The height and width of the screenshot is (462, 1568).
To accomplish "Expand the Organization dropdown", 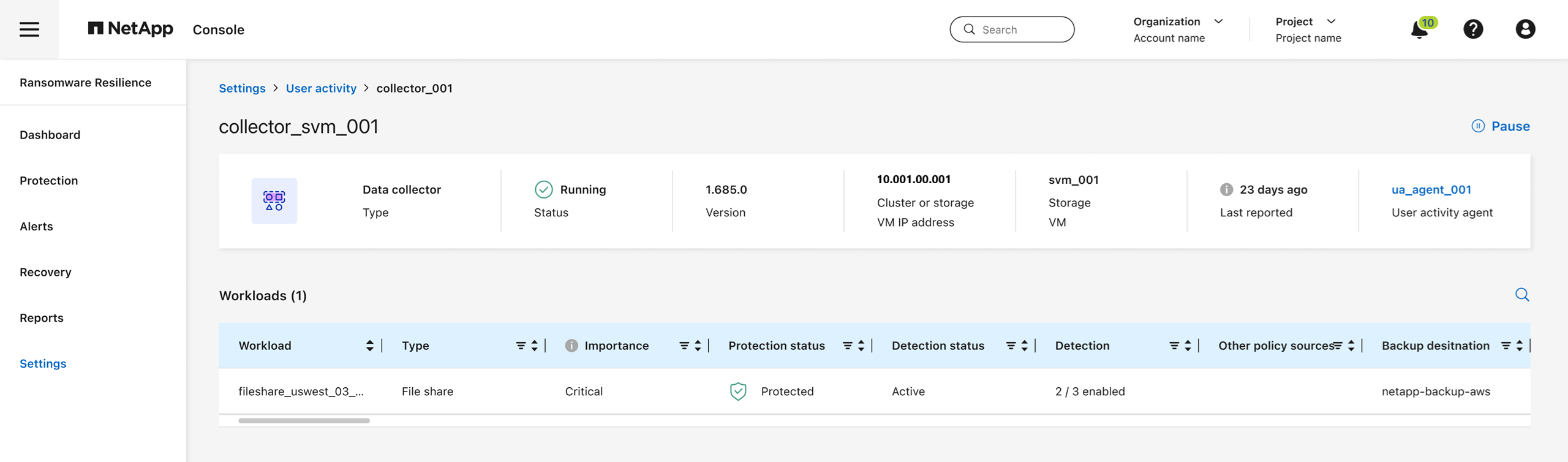I will coord(1218,21).
